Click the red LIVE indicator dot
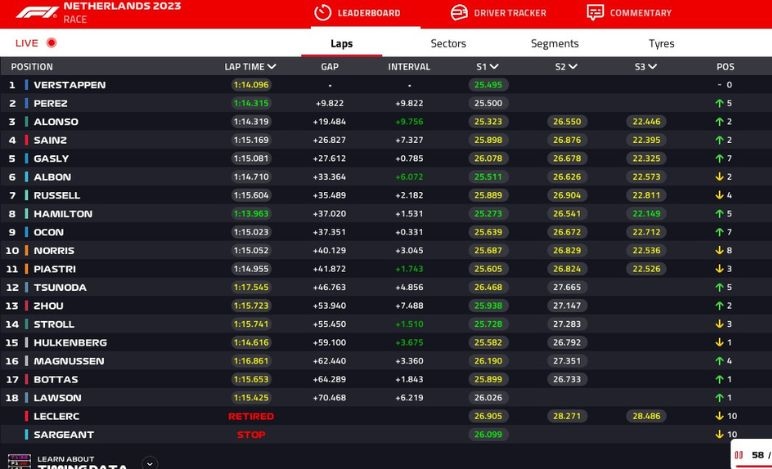 pos(51,43)
